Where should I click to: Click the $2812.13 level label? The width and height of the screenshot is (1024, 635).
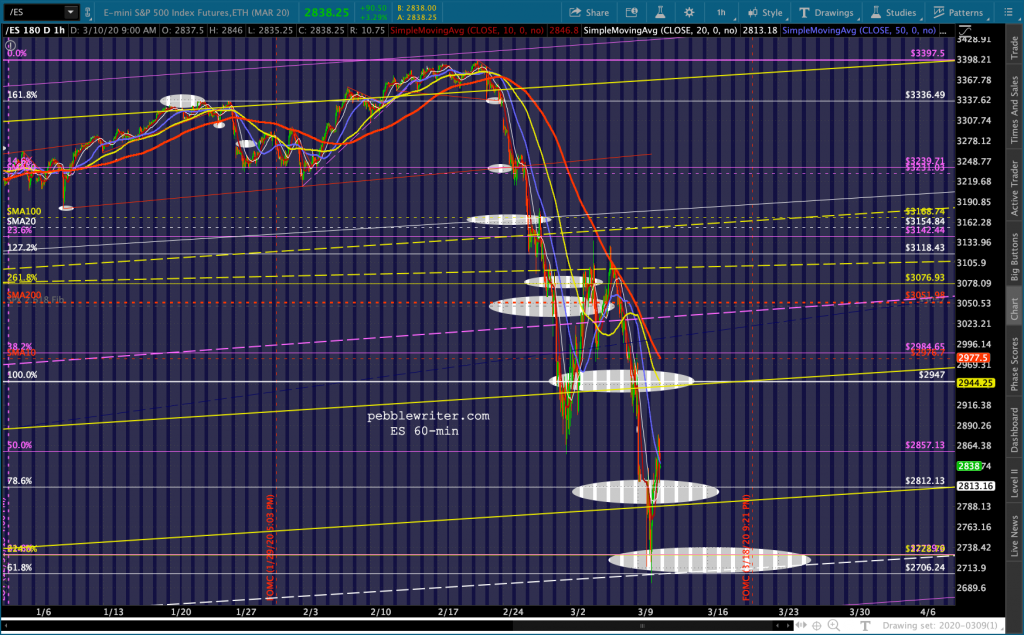point(925,480)
